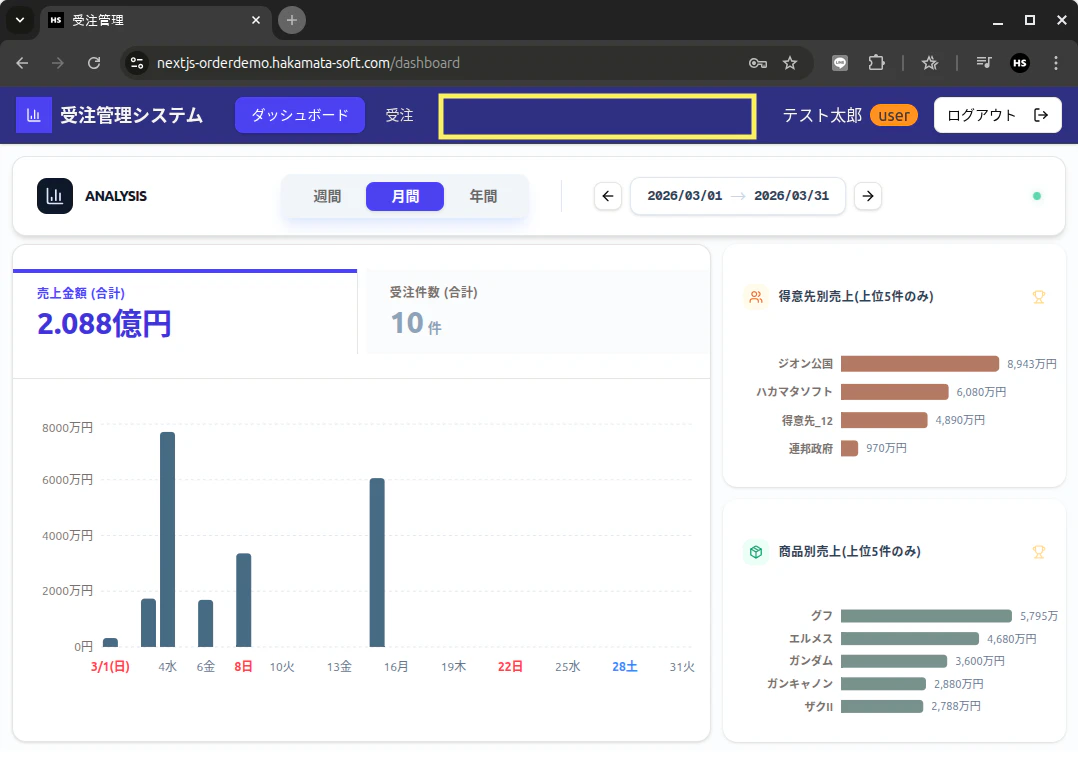The width and height of the screenshot is (1078, 757).
Task: Click the 得意先別売上 people icon
Action: pos(756,297)
